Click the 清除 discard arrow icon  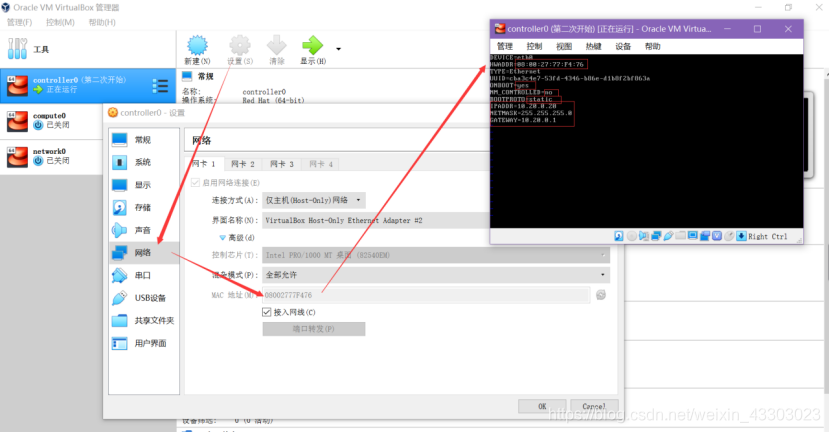pos(276,50)
